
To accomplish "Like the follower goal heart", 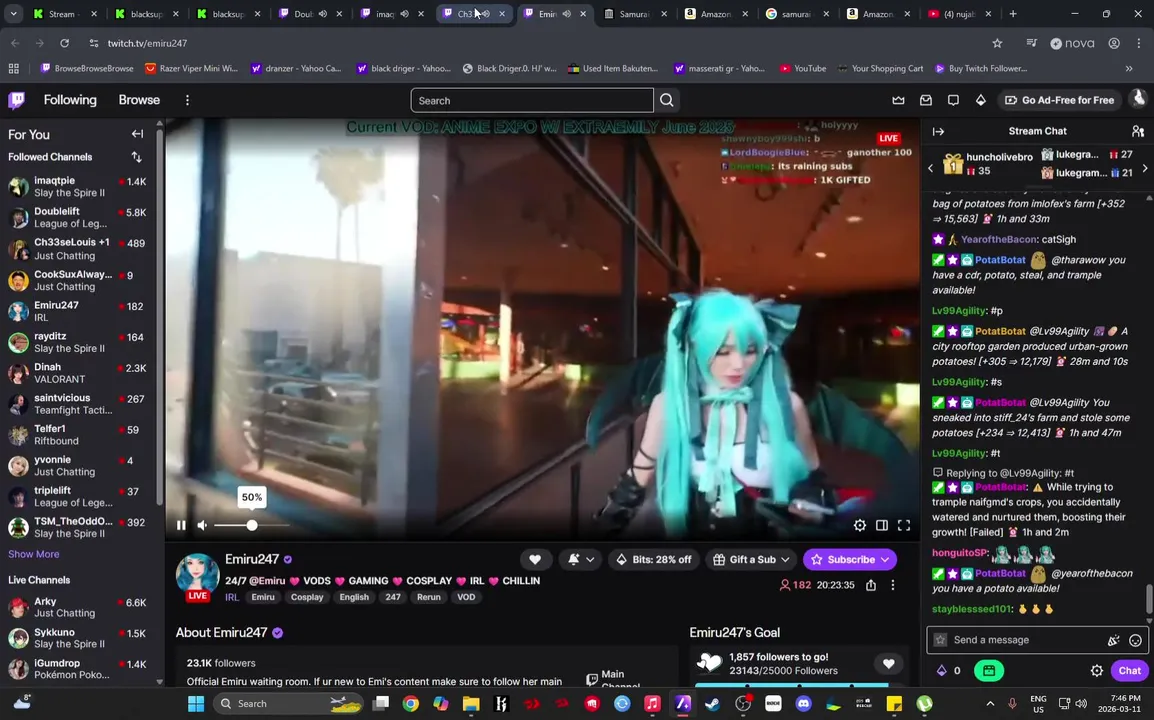I will [888, 663].
